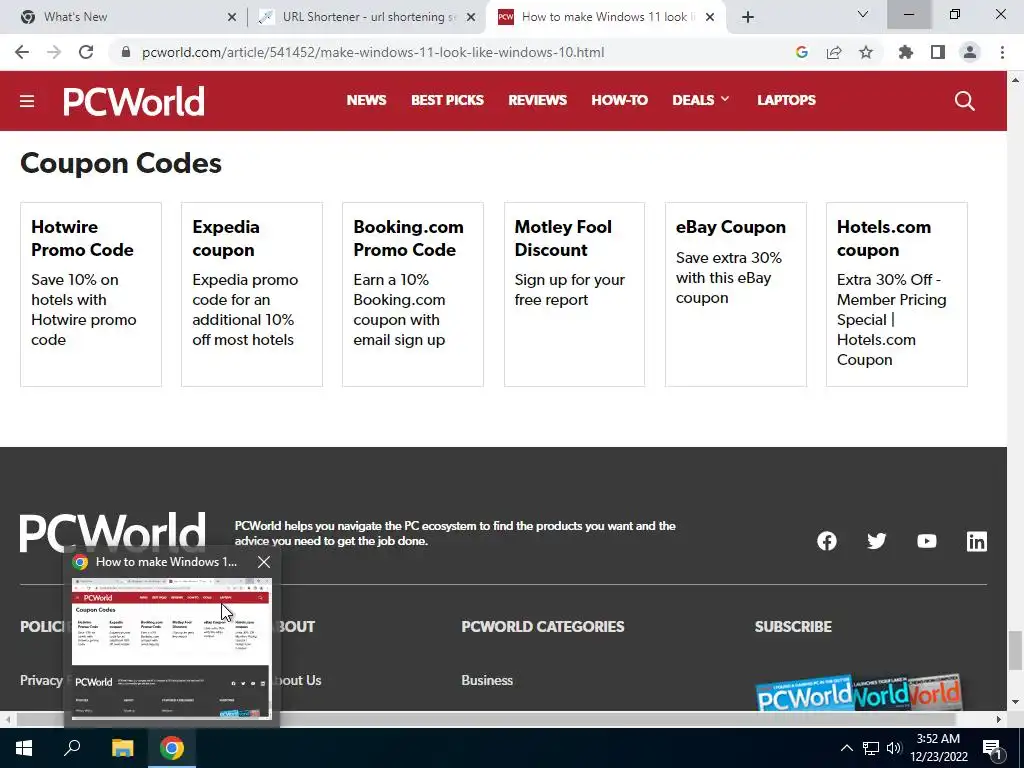This screenshot has height=768, width=1024.
Task: Close the What's New tab
Action: click(x=232, y=18)
